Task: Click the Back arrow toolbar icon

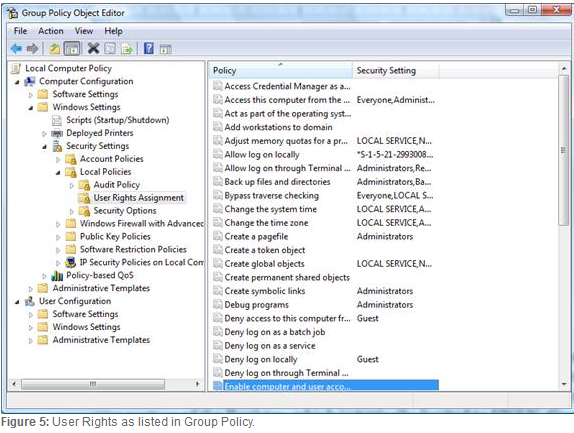Action: point(16,48)
